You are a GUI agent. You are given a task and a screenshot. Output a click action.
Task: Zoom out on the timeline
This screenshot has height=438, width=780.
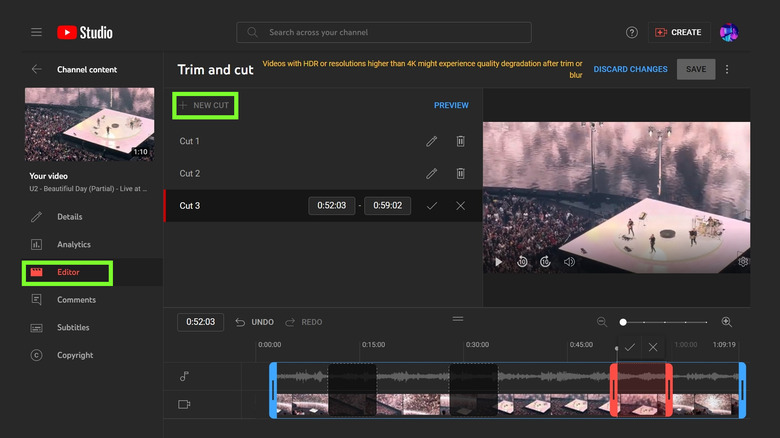pos(602,322)
